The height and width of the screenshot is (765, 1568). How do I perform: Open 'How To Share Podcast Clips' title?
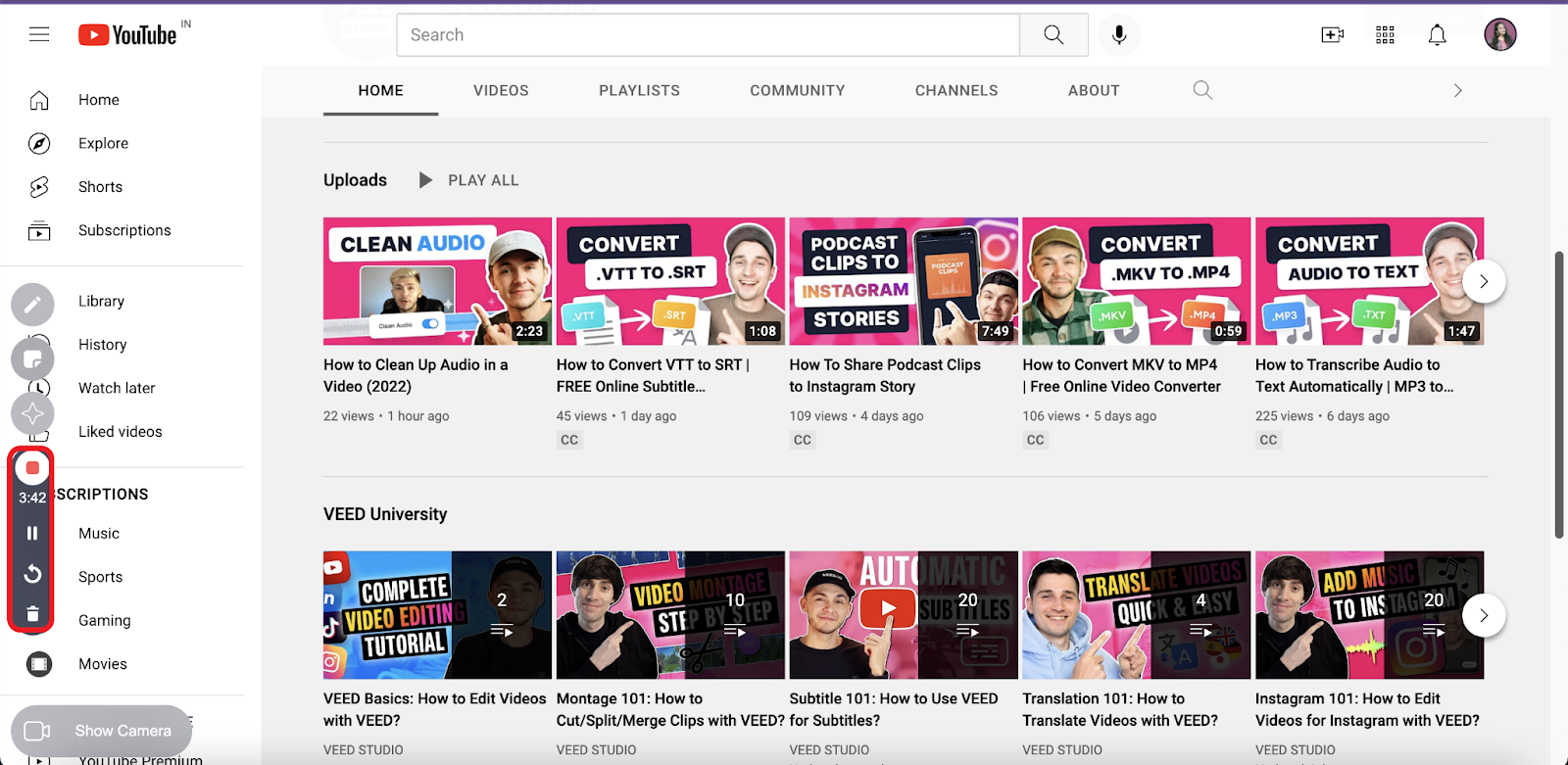(885, 375)
